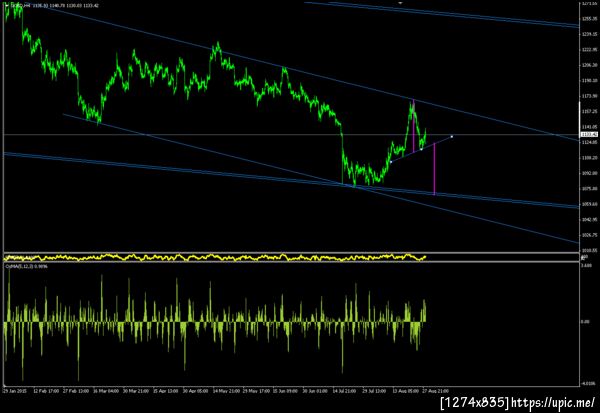Click the 1042.95 price axis label
600x413 pixels.
point(590,220)
